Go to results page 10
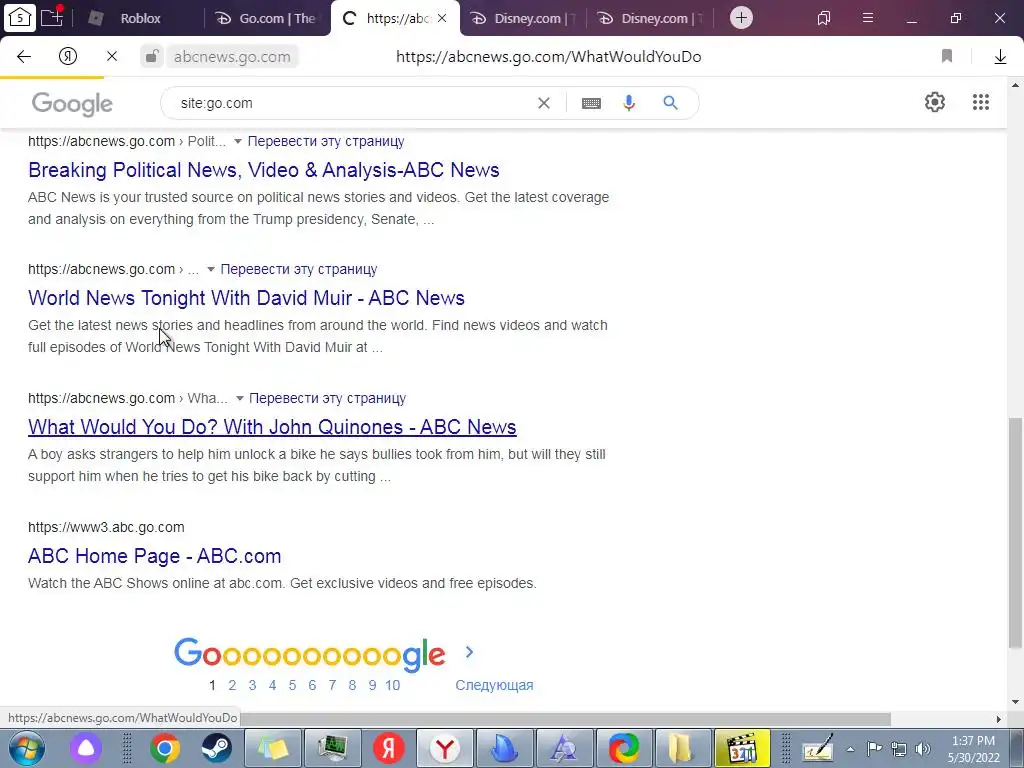This screenshot has width=1024, height=768. click(x=392, y=685)
